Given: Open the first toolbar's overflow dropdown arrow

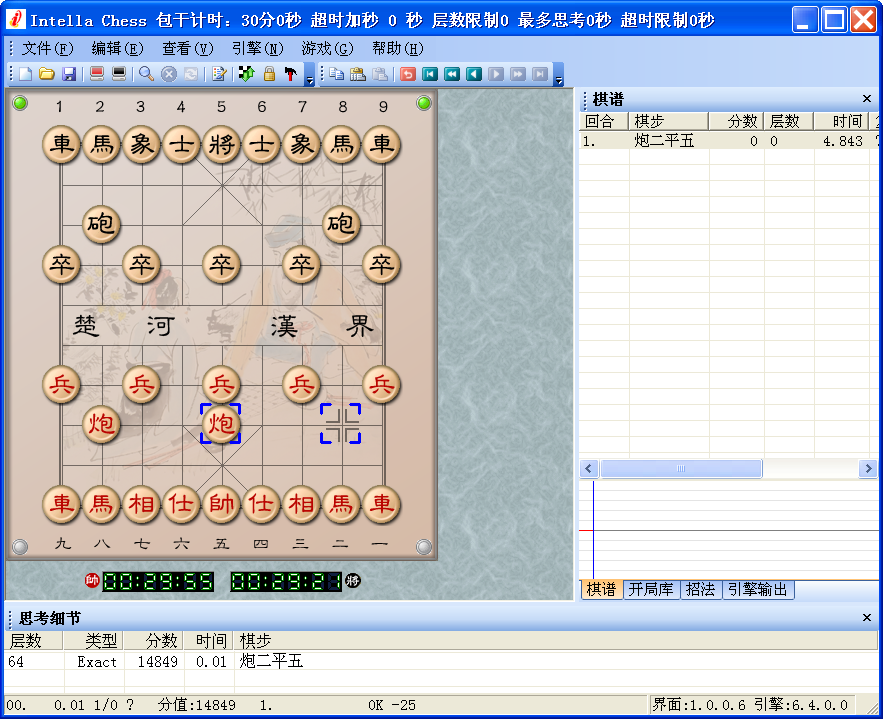Looking at the screenshot, I should [309, 78].
